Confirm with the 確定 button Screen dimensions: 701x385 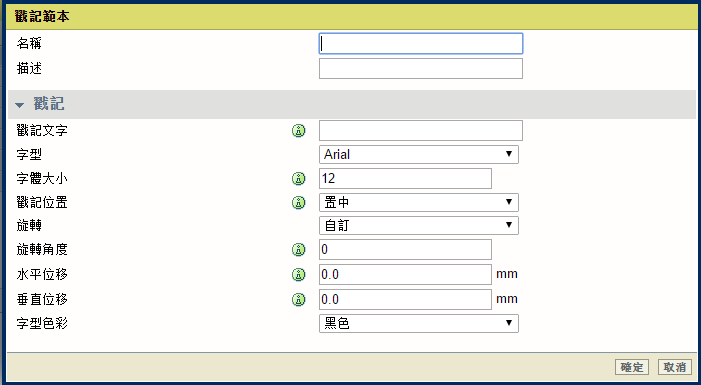coord(632,367)
